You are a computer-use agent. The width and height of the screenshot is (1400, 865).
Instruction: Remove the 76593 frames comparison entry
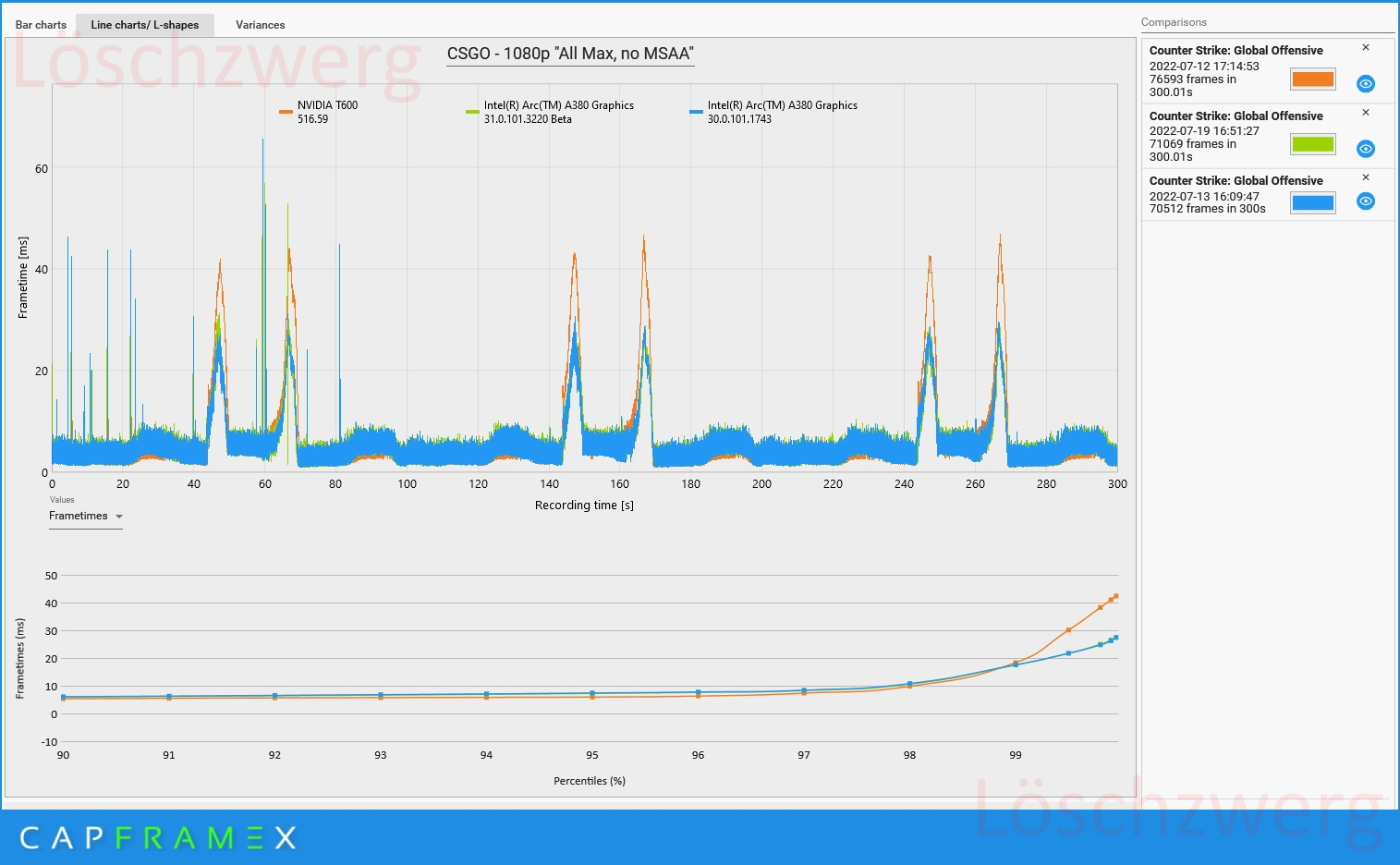[x=1366, y=48]
